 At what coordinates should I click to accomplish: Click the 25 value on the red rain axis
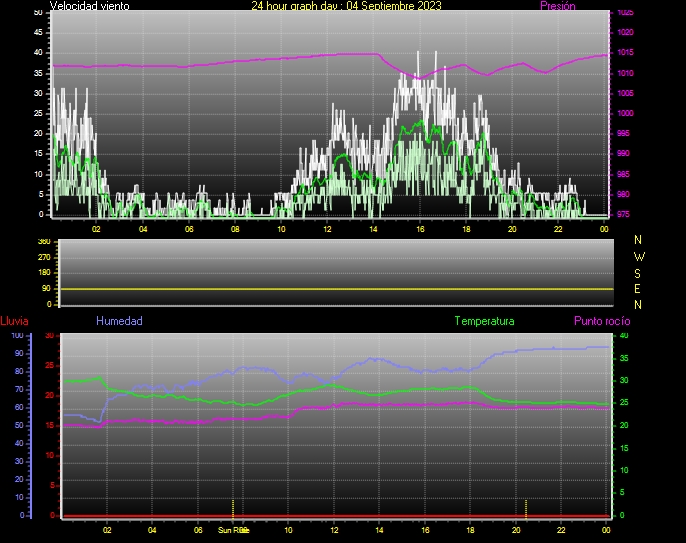(50, 365)
